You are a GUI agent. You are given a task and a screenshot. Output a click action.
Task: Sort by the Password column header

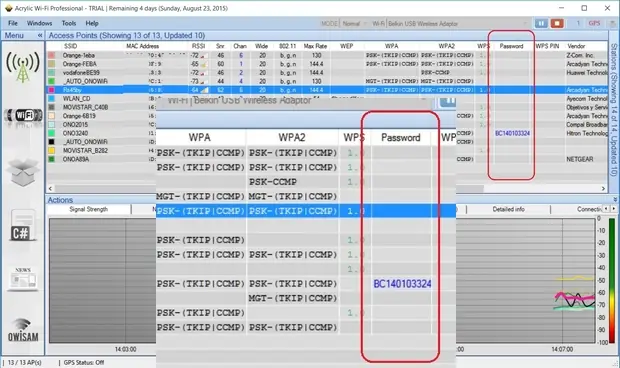(x=511, y=46)
